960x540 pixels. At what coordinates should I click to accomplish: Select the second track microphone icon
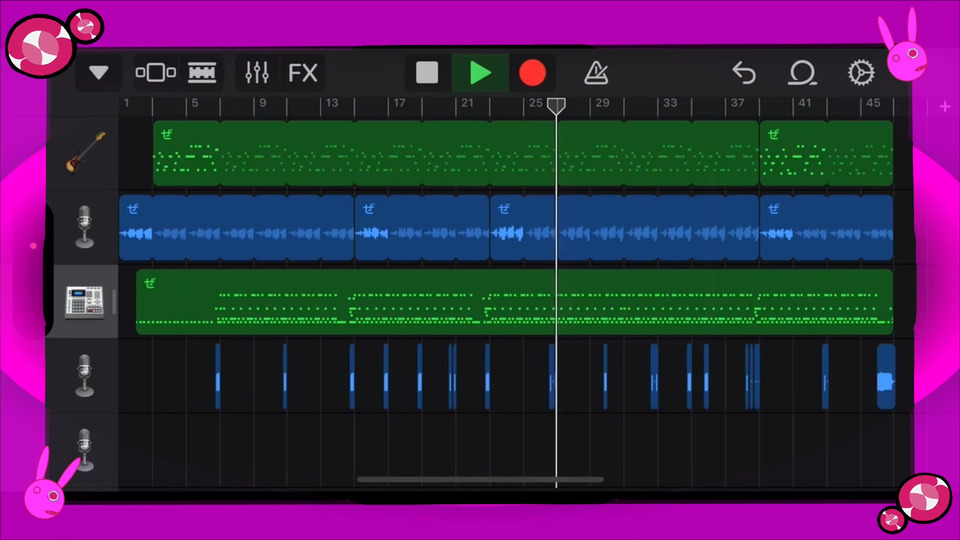[84, 227]
